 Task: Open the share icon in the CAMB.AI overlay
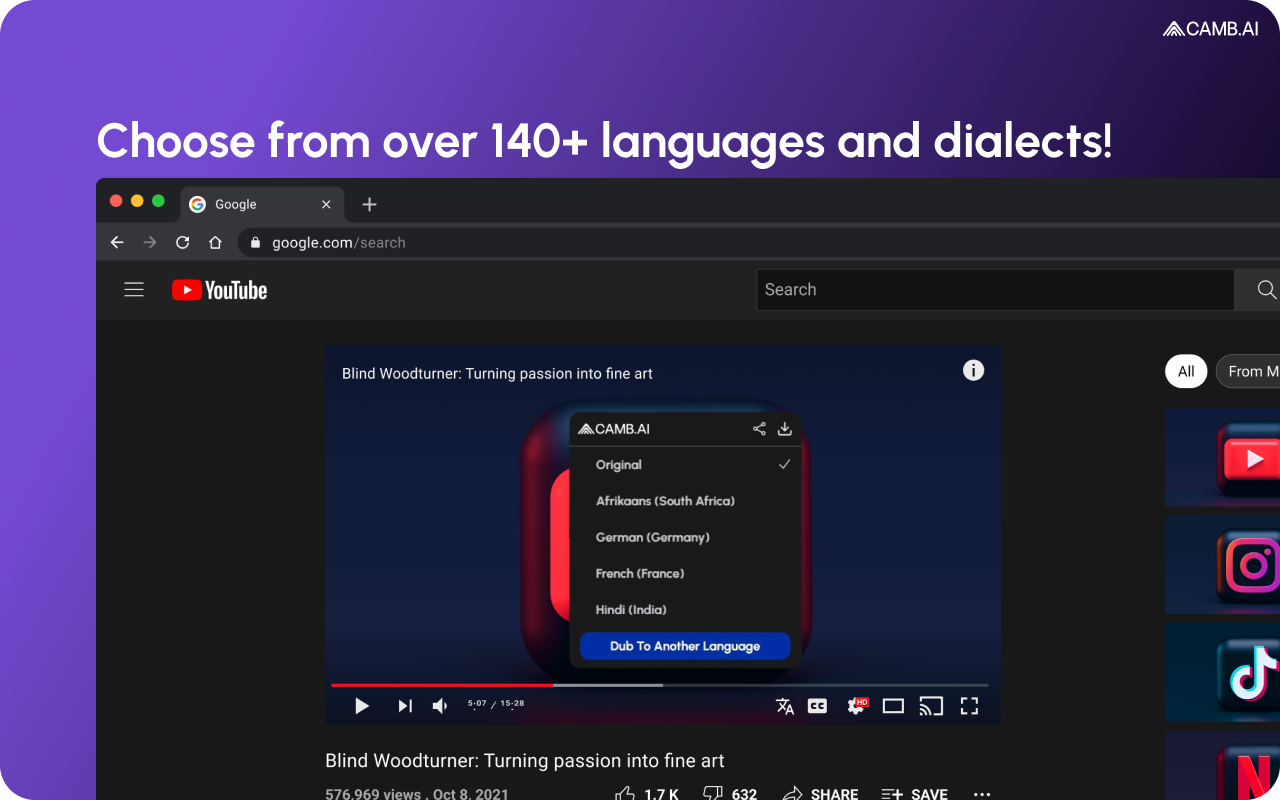point(759,428)
